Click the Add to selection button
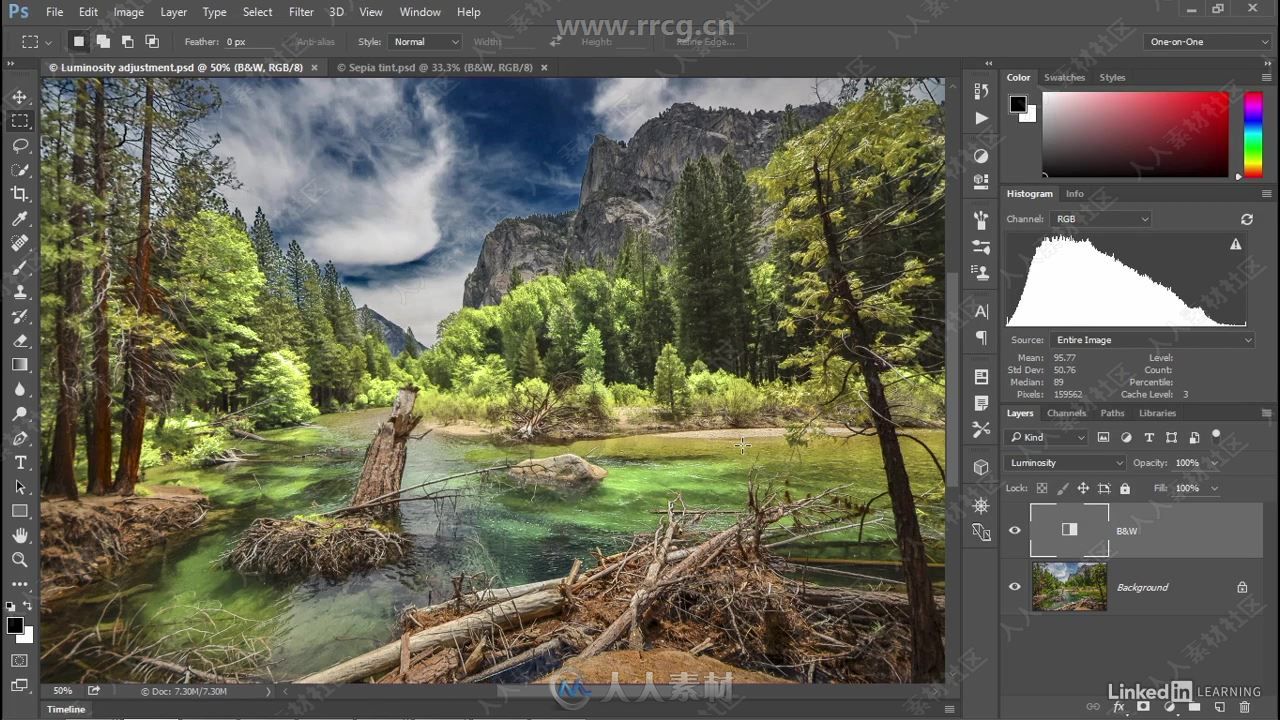1280x720 pixels. pyautogui.click(x=103, y=42)
